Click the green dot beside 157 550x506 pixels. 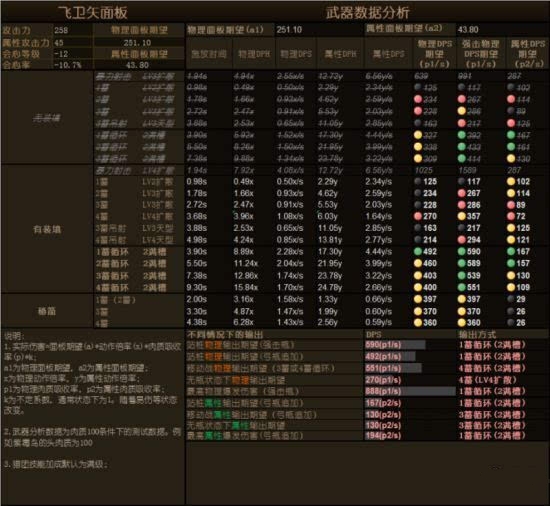[511, 263]
